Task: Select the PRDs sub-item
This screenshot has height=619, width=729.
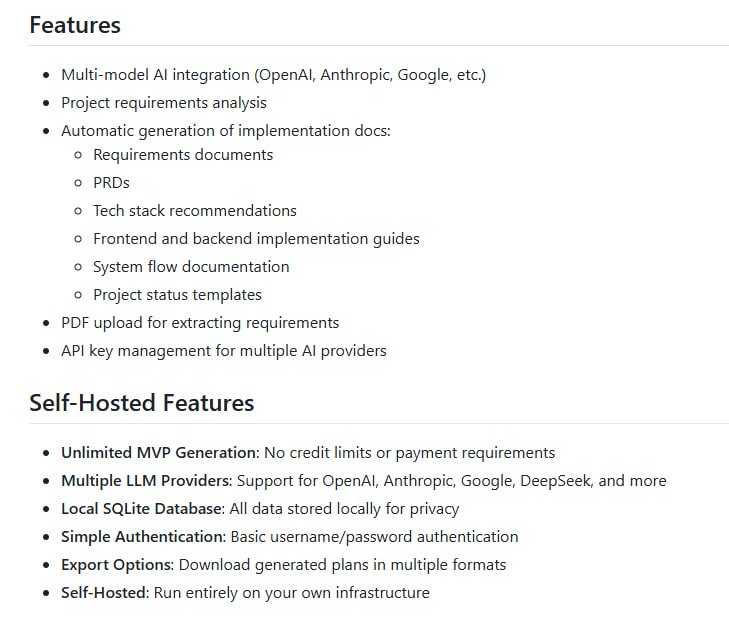Action: click(111, 183)
